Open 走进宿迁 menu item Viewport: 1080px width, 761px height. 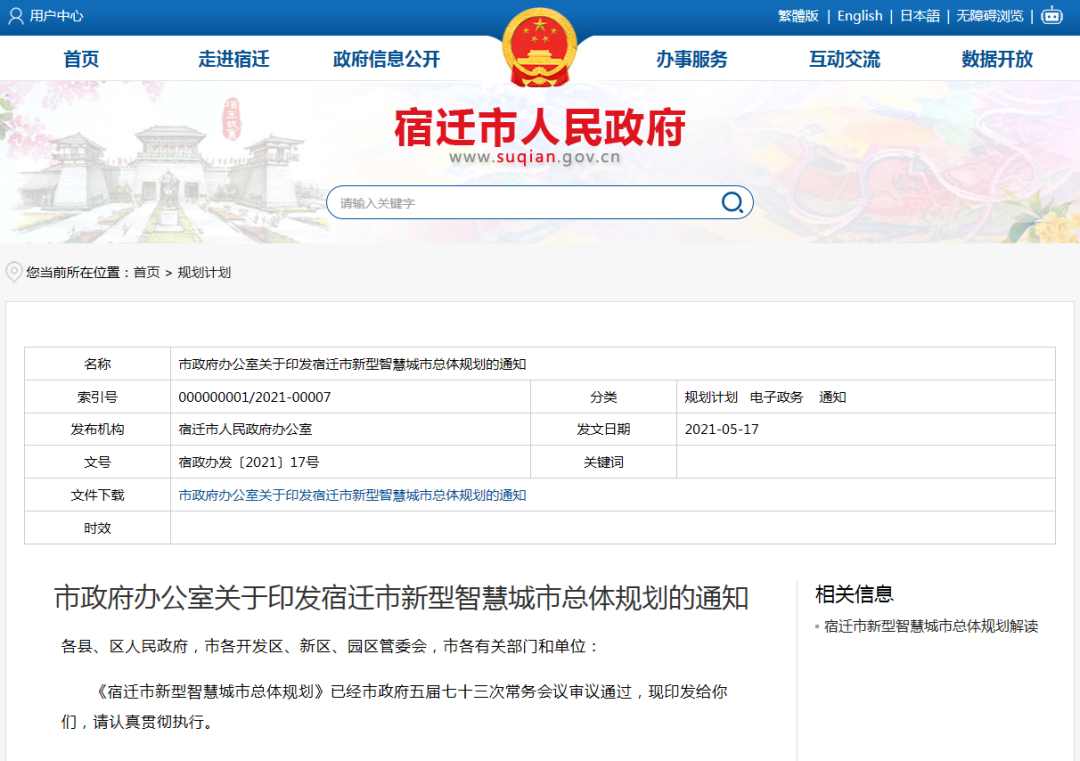[x=233, y=59]
